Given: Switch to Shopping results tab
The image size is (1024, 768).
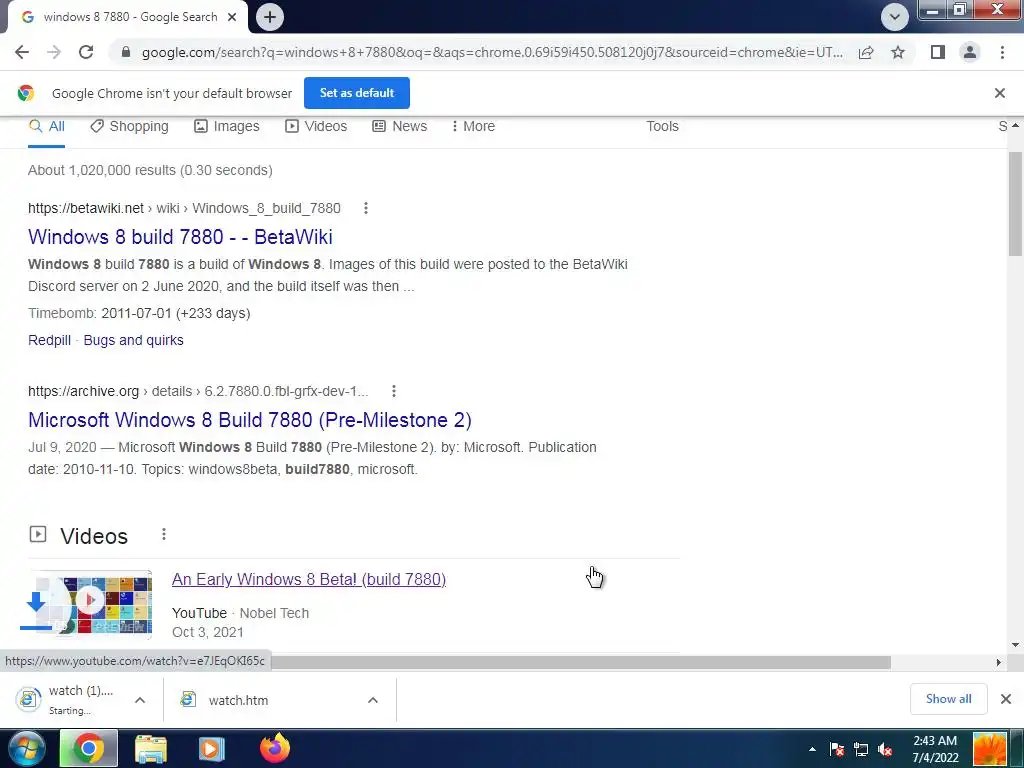Looking at the screenshot, I should pos(129,126).
